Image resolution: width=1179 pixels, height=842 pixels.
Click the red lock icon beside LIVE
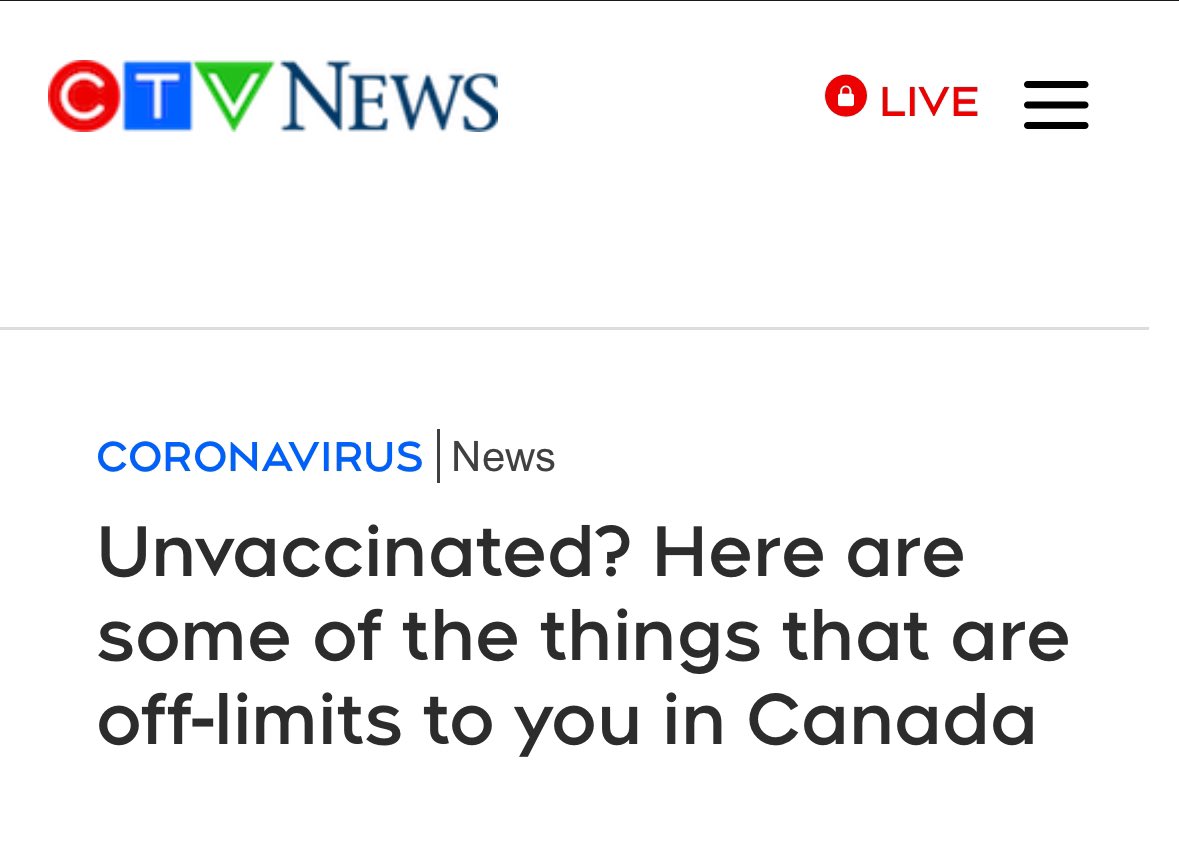pos(845,96)
